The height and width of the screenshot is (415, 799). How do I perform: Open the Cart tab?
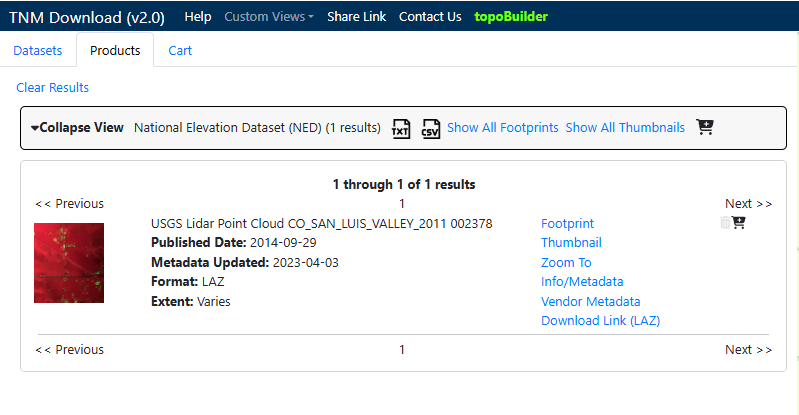(x=180, y=51)
